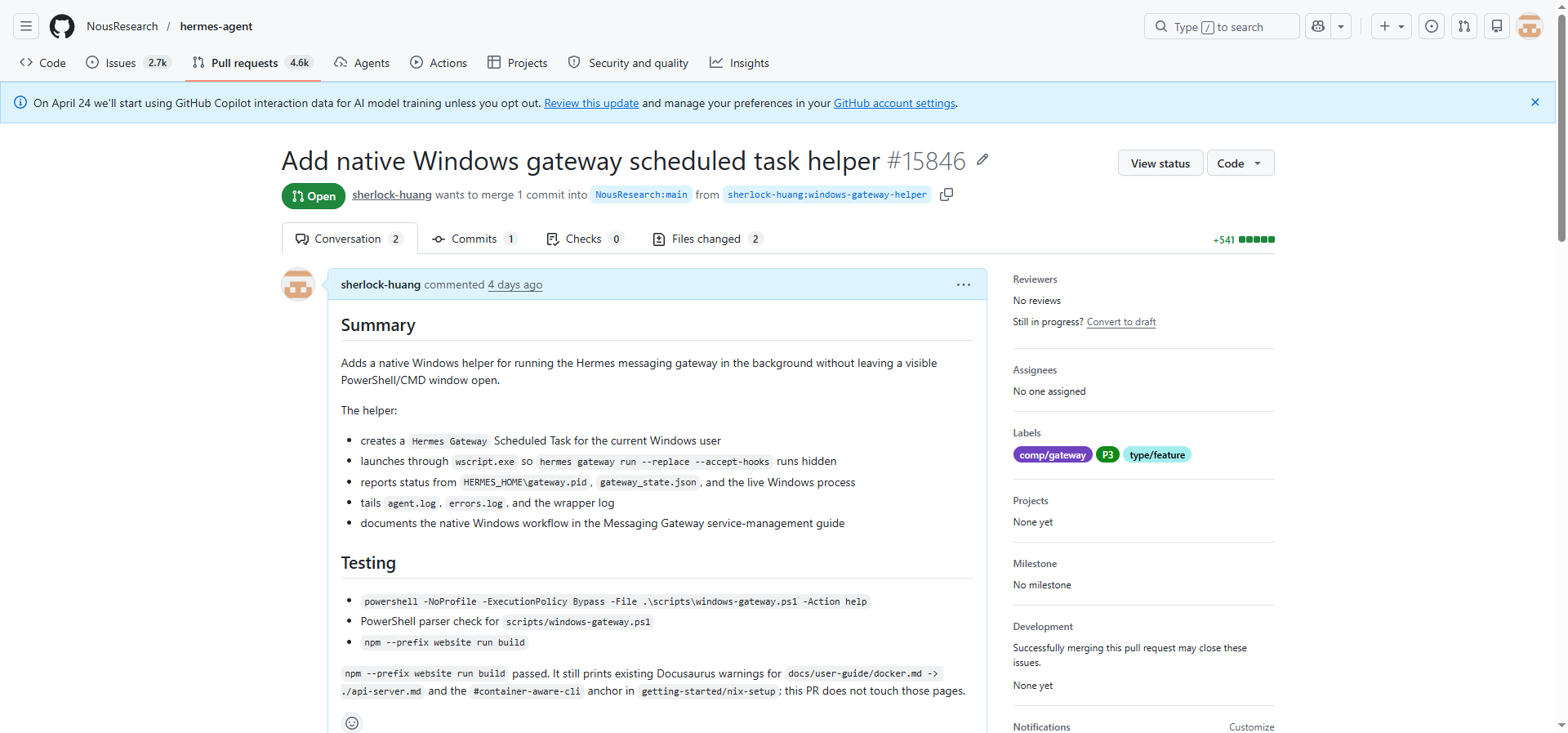Copy the head branch name icon
The image size is (1568, 733).
947,194
